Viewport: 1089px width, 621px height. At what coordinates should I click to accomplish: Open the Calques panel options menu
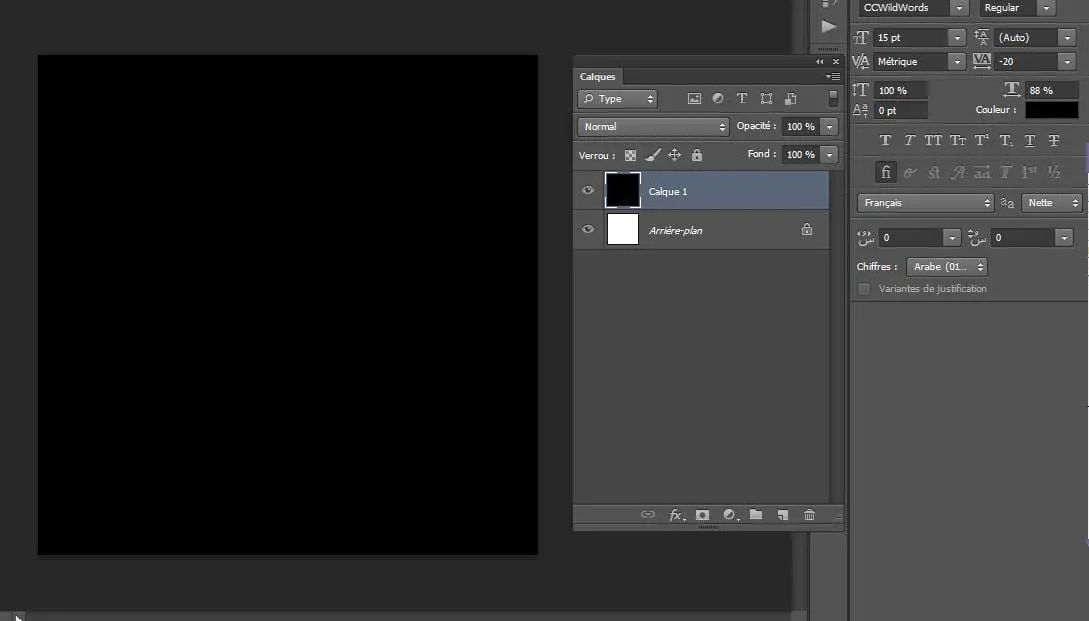833,76
